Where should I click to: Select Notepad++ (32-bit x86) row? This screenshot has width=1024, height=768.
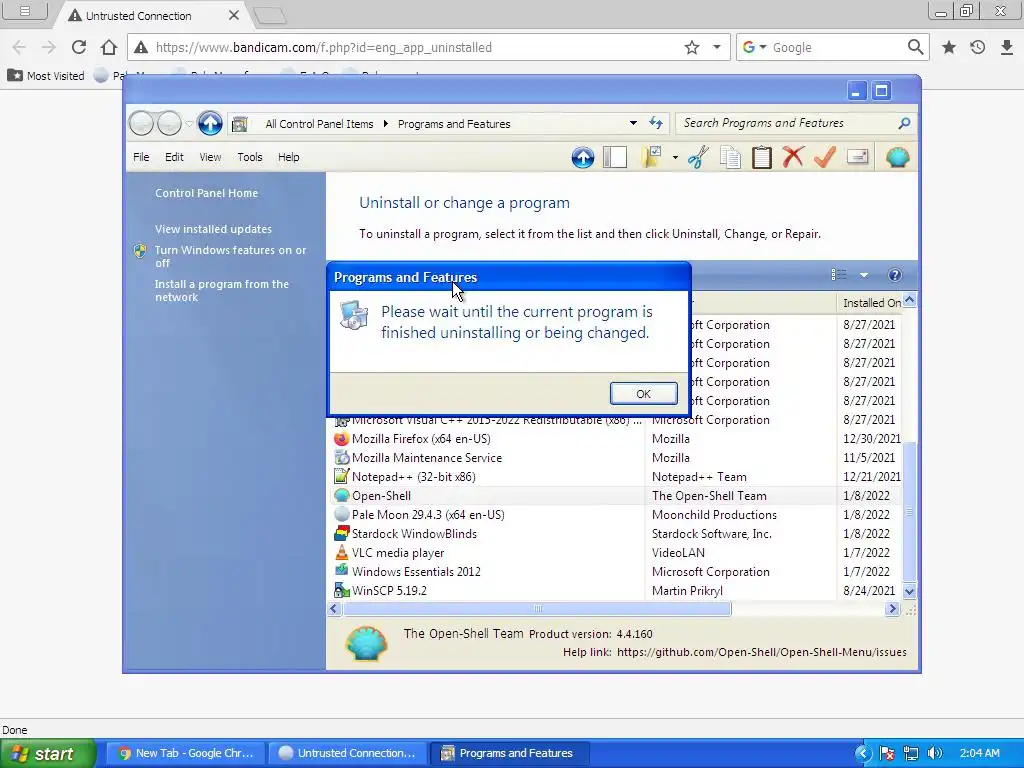(617, 477)
